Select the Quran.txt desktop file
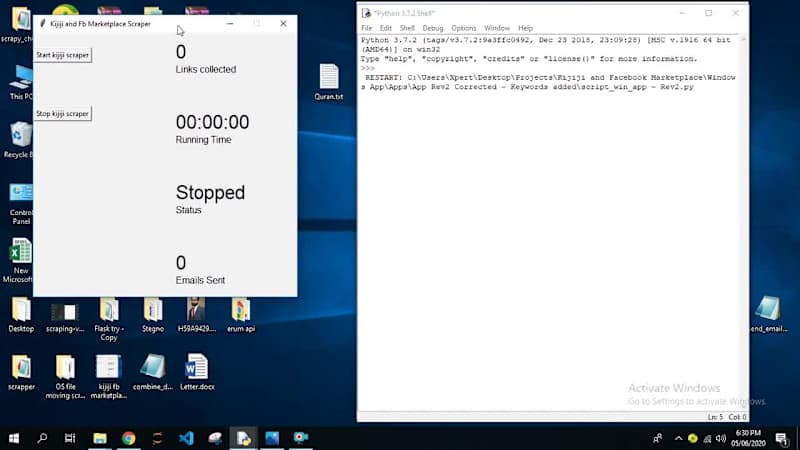 [x=329, y=82]
